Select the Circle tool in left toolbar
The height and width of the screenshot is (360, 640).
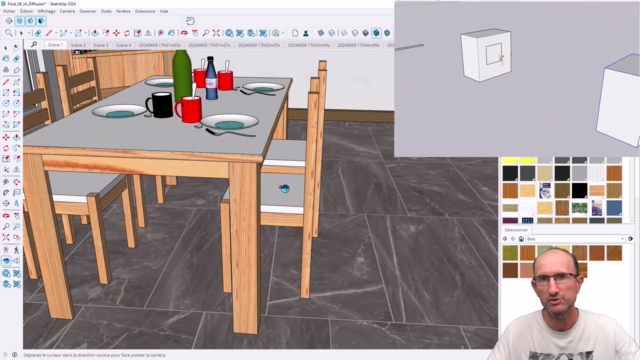point(6,103)
